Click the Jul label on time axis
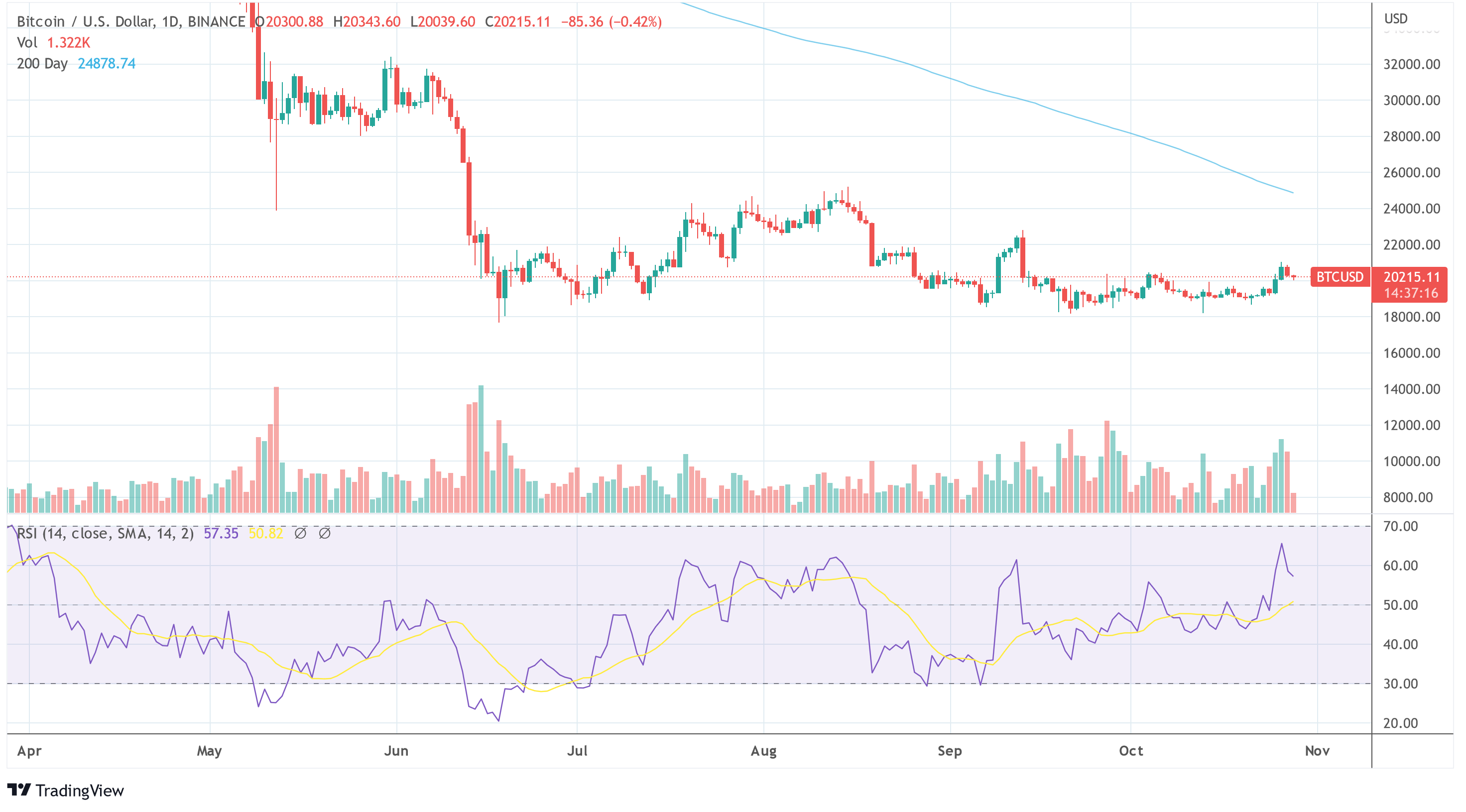The image size is (1466, 812). pos(577,751)
